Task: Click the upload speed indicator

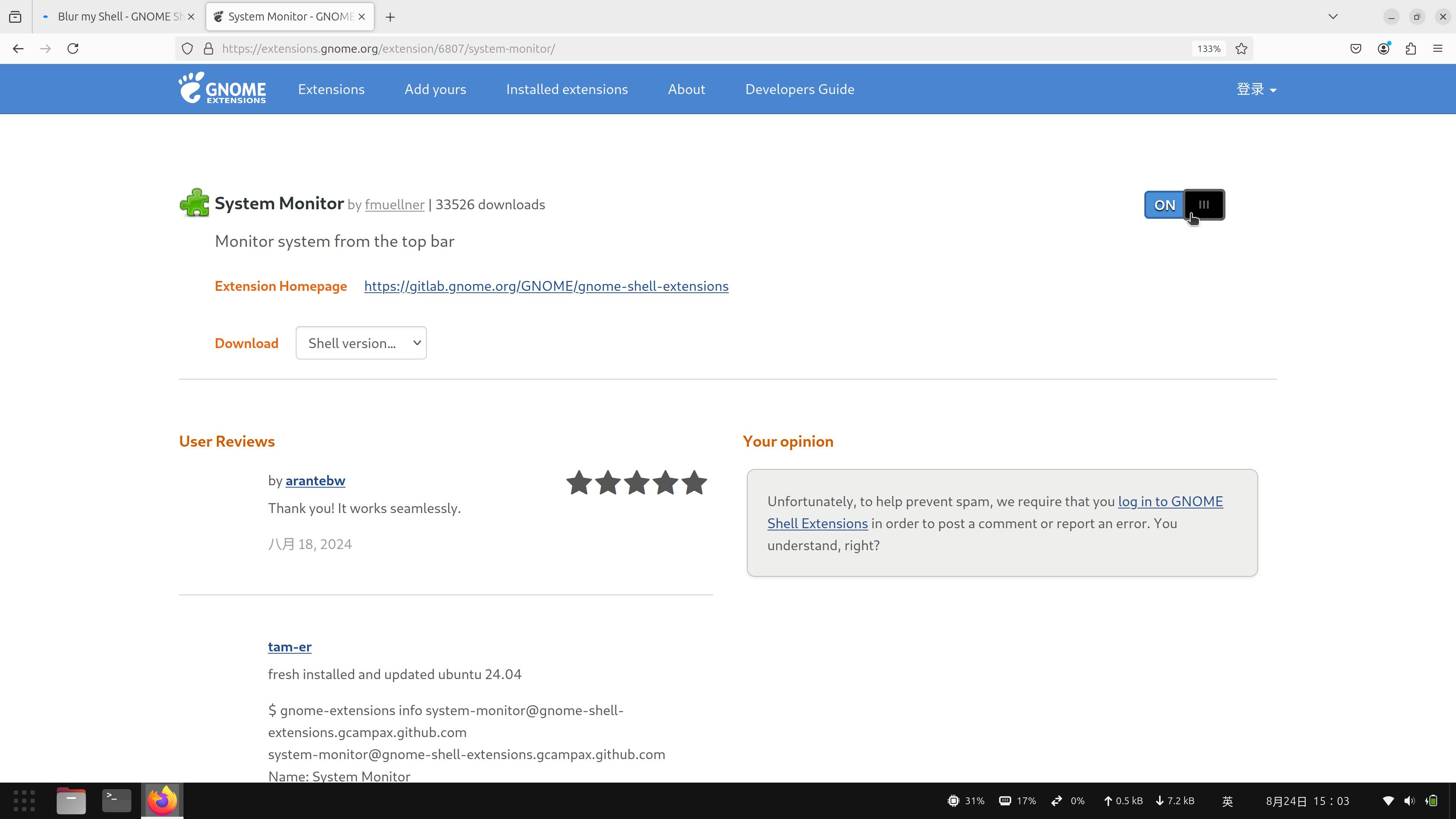Action: point(1123,801)
